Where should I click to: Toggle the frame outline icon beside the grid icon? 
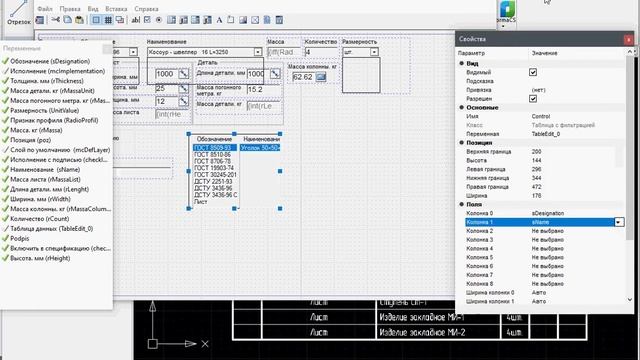pyautogui.click(x=96, y=20)
